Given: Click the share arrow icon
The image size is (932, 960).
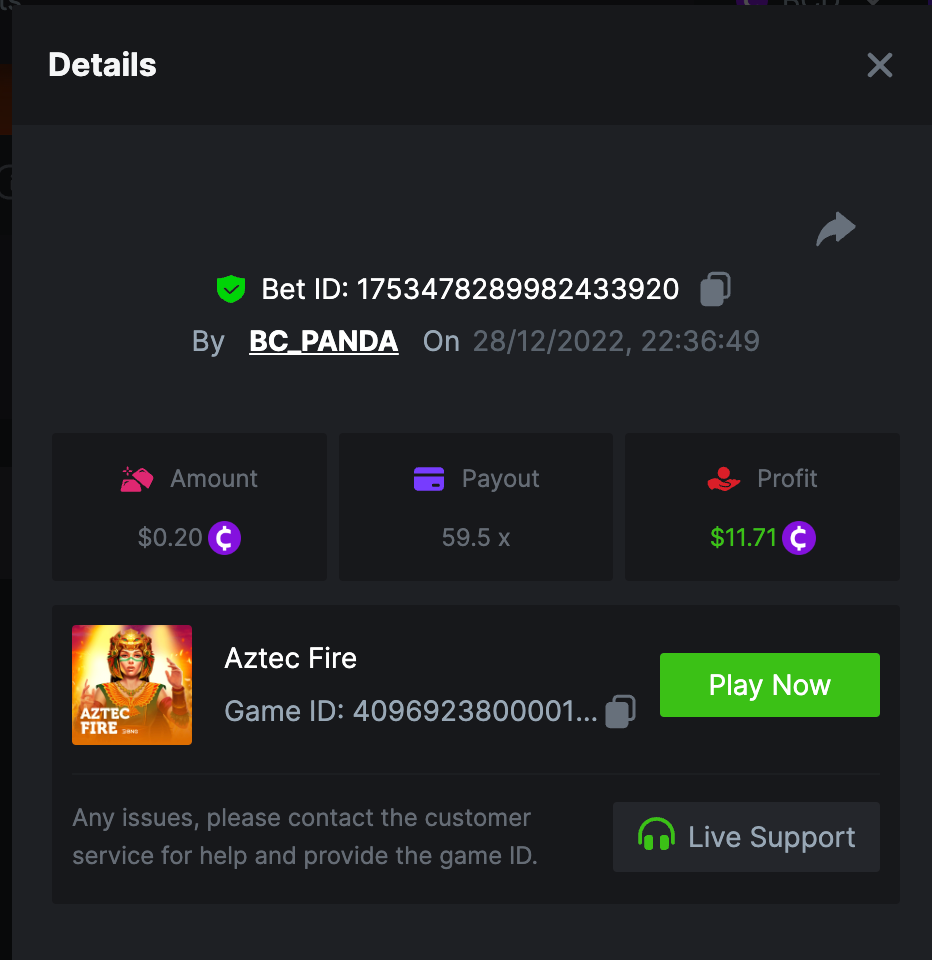Looking at the screenshot, I should coord(836,229).
